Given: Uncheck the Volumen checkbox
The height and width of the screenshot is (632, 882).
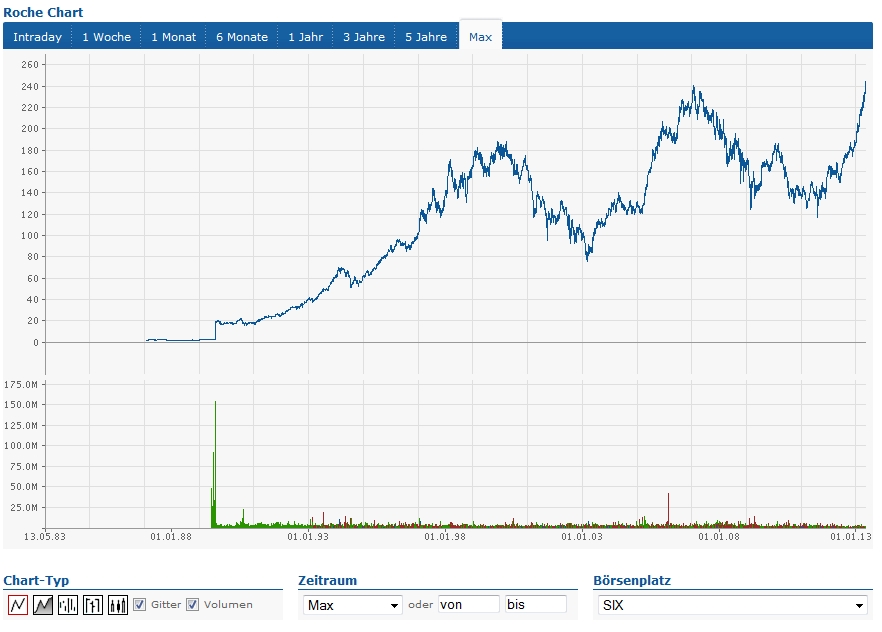Looking at the screenshot, I should pyautogui.click(x=192, y=605).
